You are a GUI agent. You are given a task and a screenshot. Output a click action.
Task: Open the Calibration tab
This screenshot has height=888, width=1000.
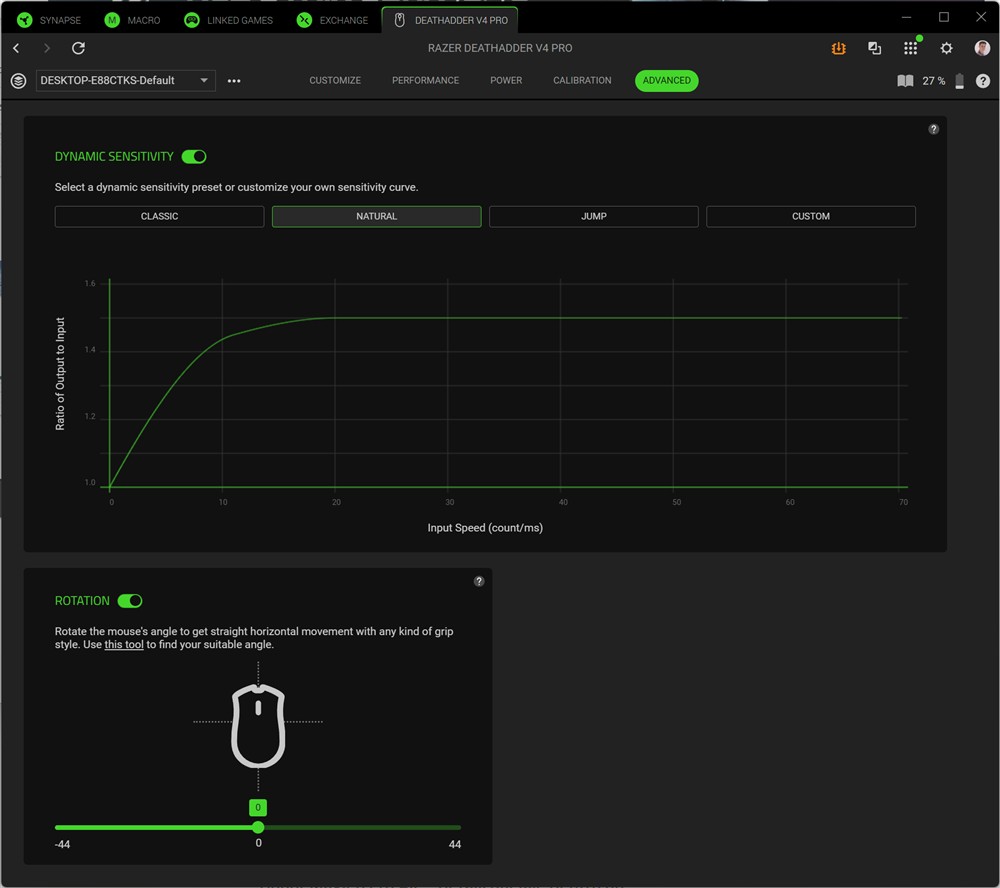(582, 80)
